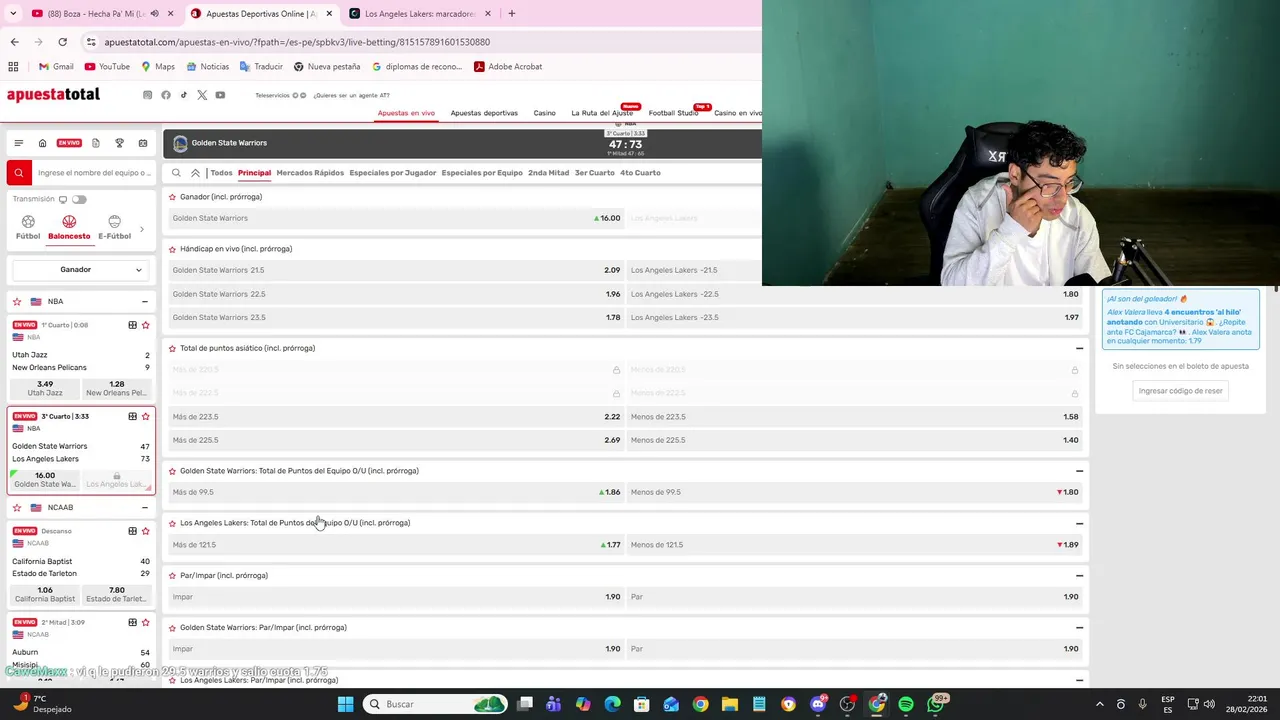Screen dimensions: 1280x720
Task: Click browser reload button
Action: (62, 42)
